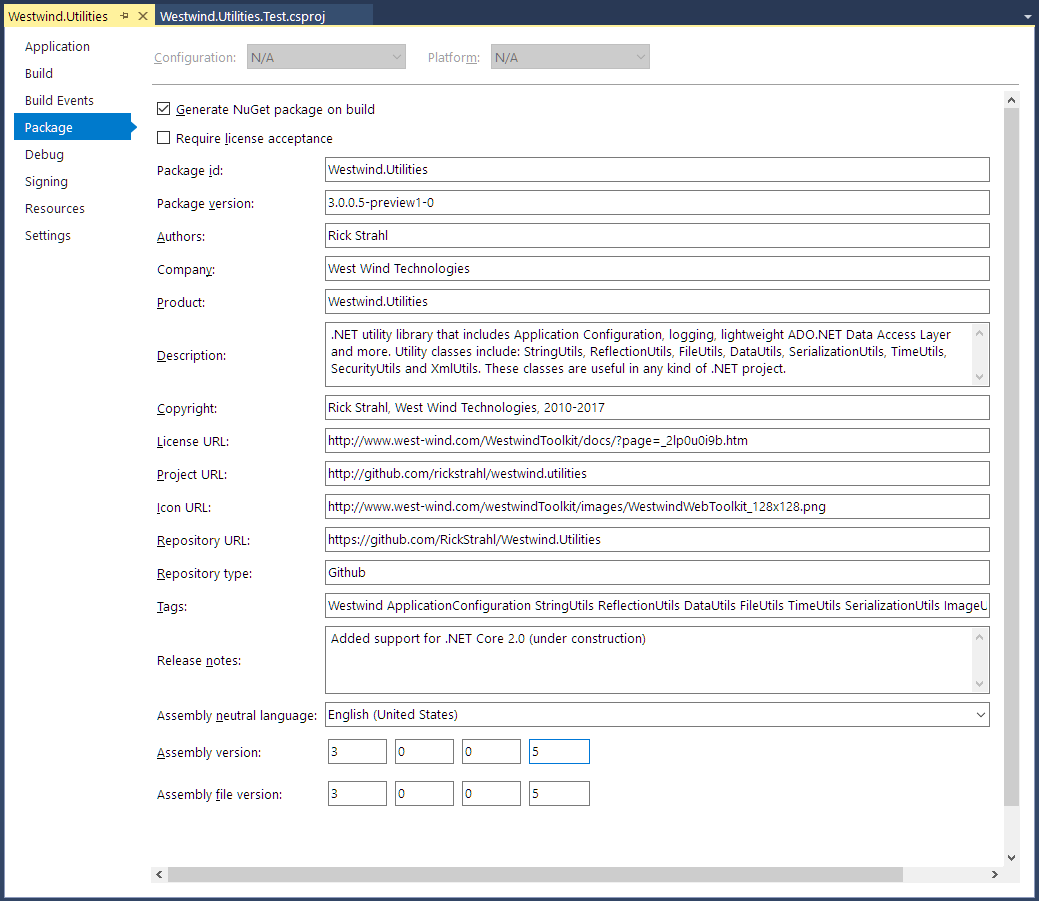The width and height of the screenshot is (1039, 901).
Task: Click Description box scroll up arrow
Action: tap(979, 333)
